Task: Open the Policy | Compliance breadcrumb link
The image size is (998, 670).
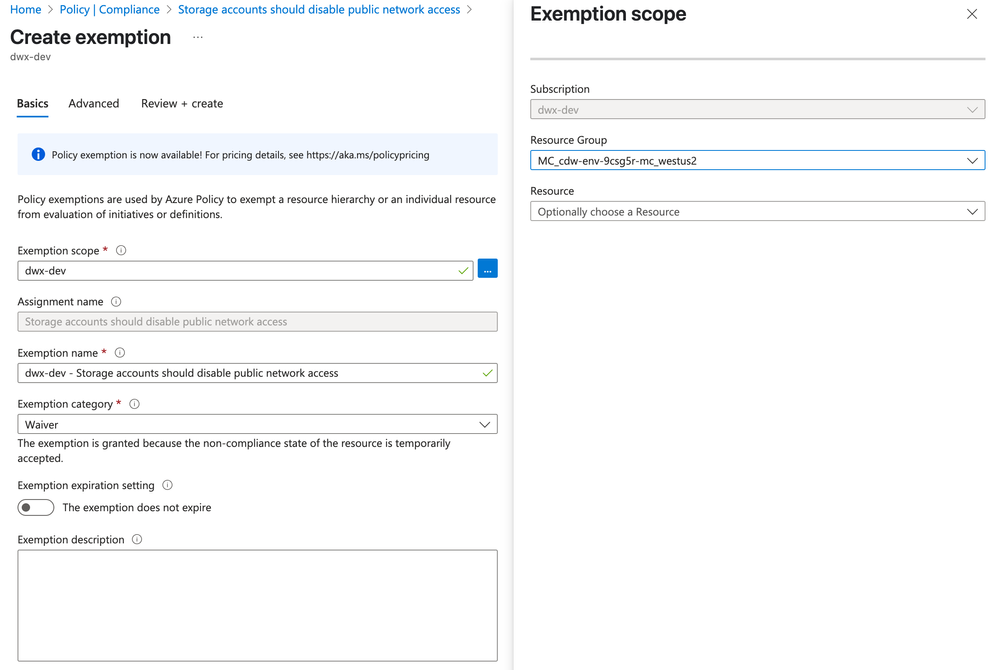Action: tap(110, 10)
